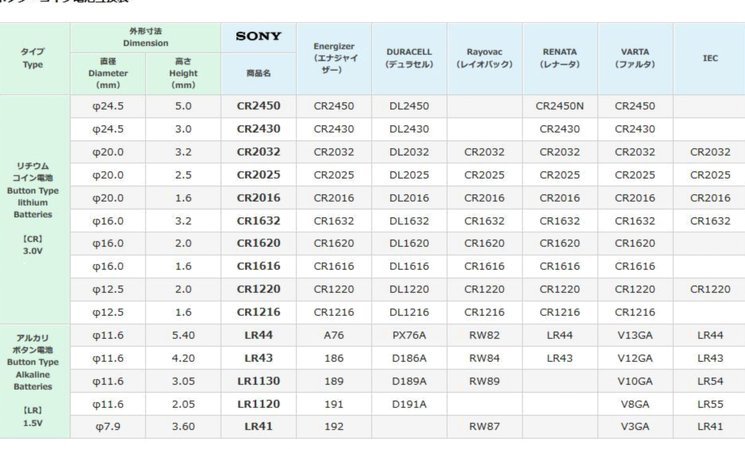745x449 pixels.
Task: Click the V13GA cell
Action: (635, 335)
